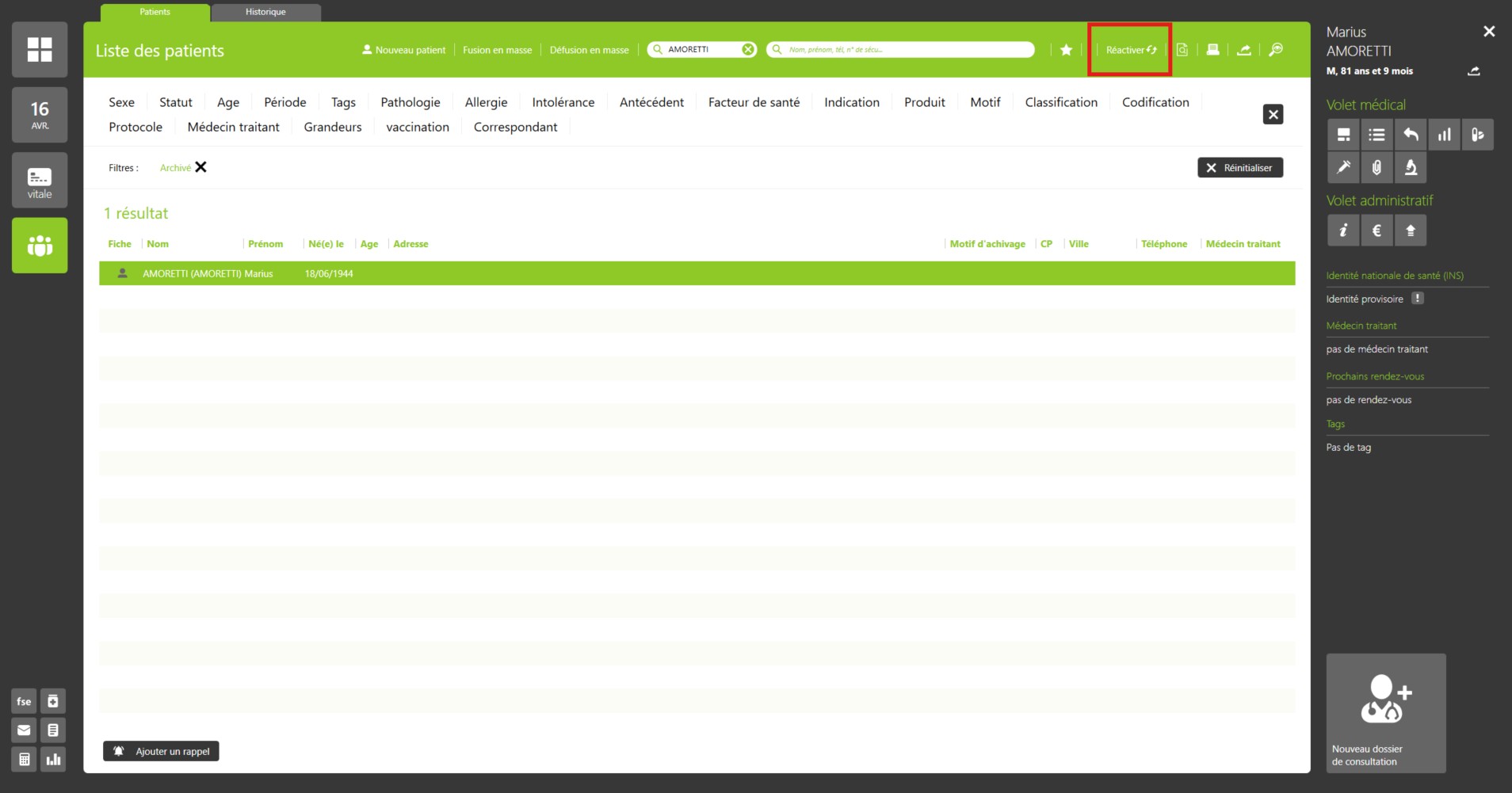
Task: Click the euro billing icon
Action: pyautogui.click(x=1377, y=231)
